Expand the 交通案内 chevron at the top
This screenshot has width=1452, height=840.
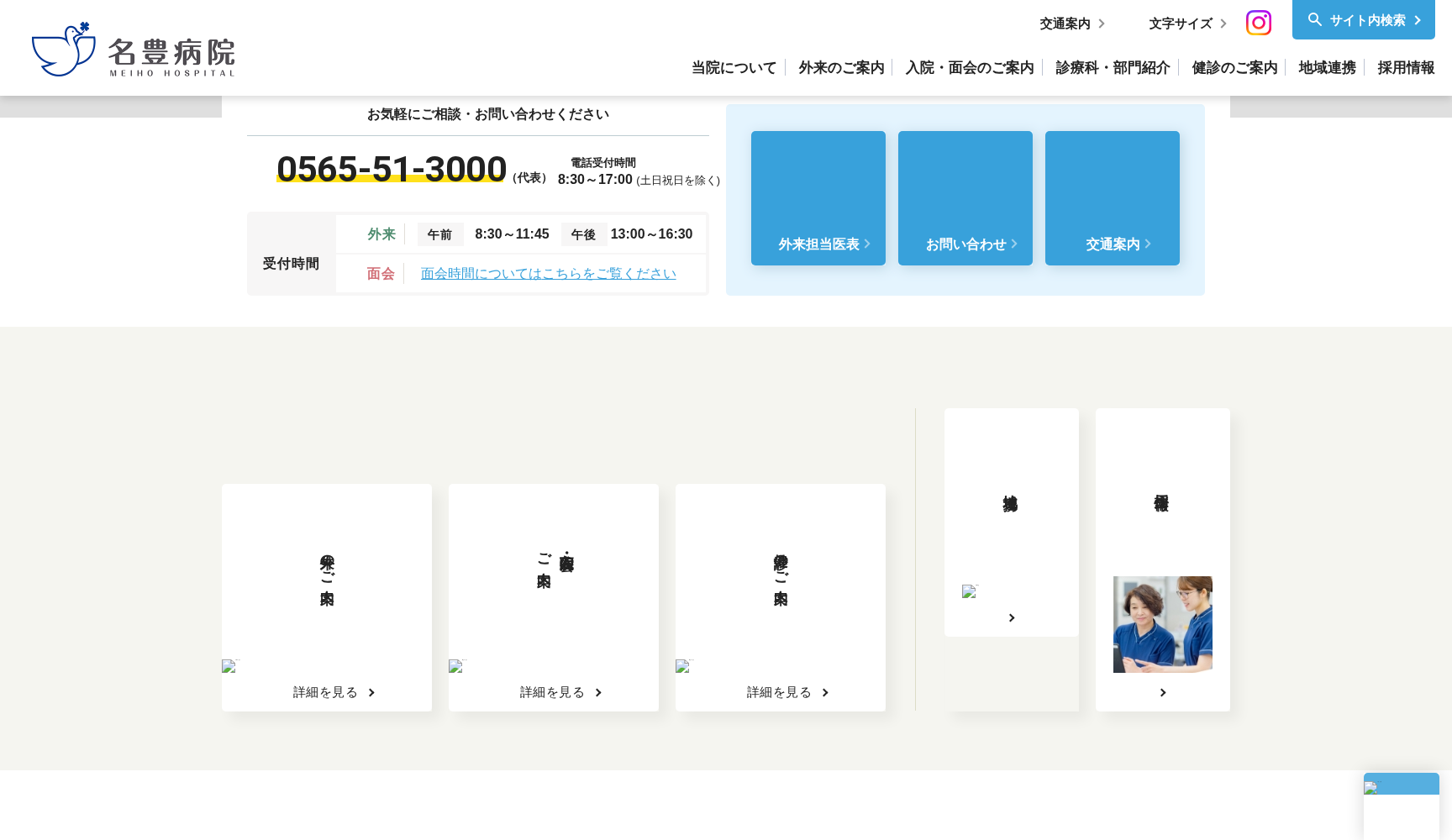pyautogui.click(x=1102, y=24)
